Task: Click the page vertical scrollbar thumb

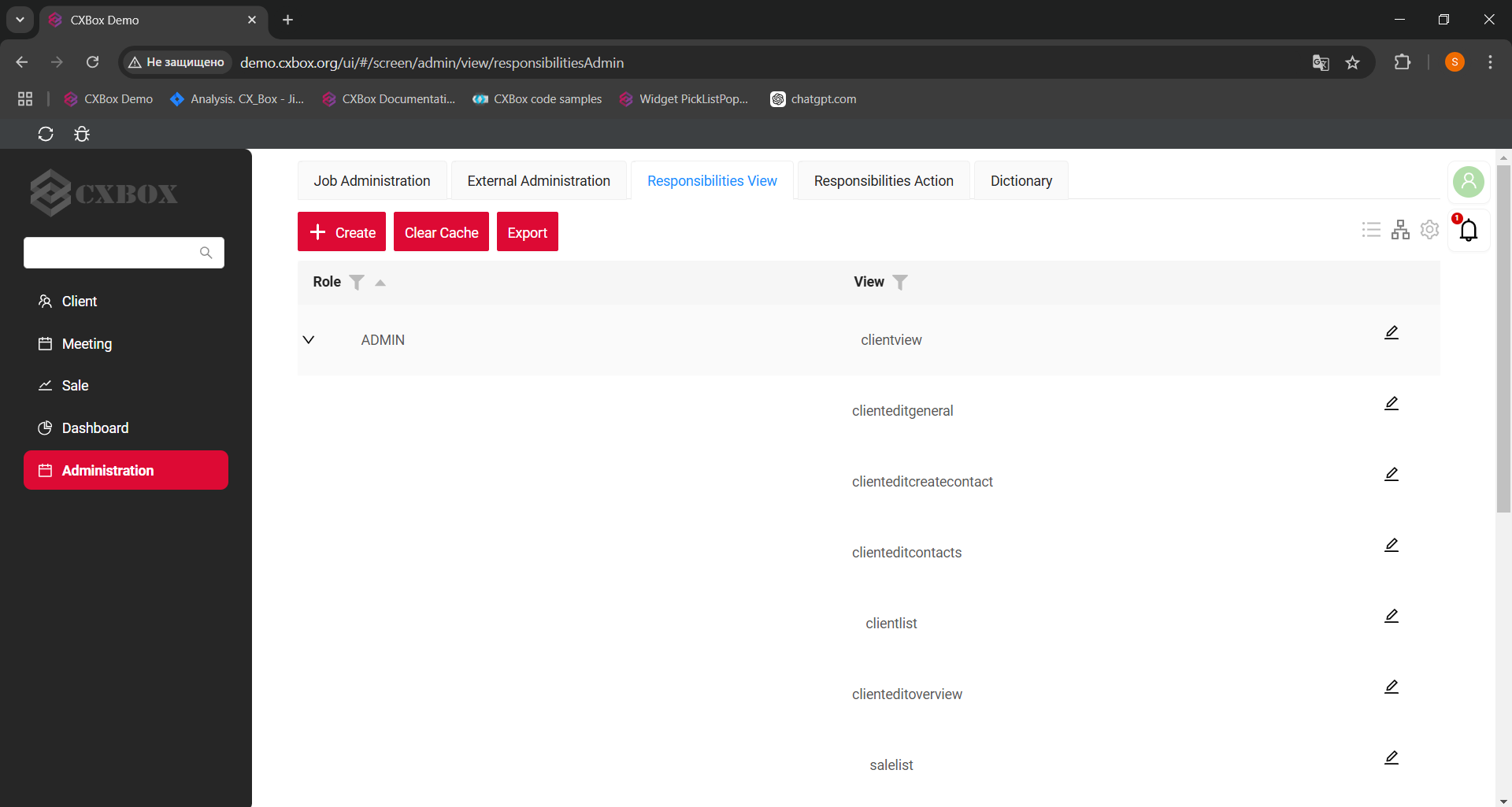Action: 1503,339
